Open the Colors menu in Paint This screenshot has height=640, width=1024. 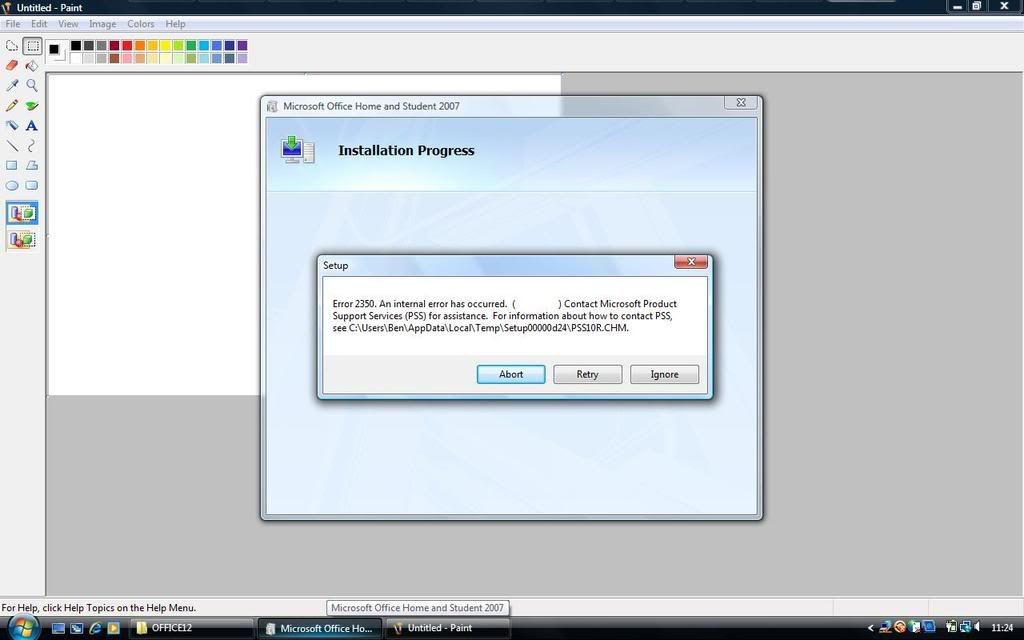[140, 24]
